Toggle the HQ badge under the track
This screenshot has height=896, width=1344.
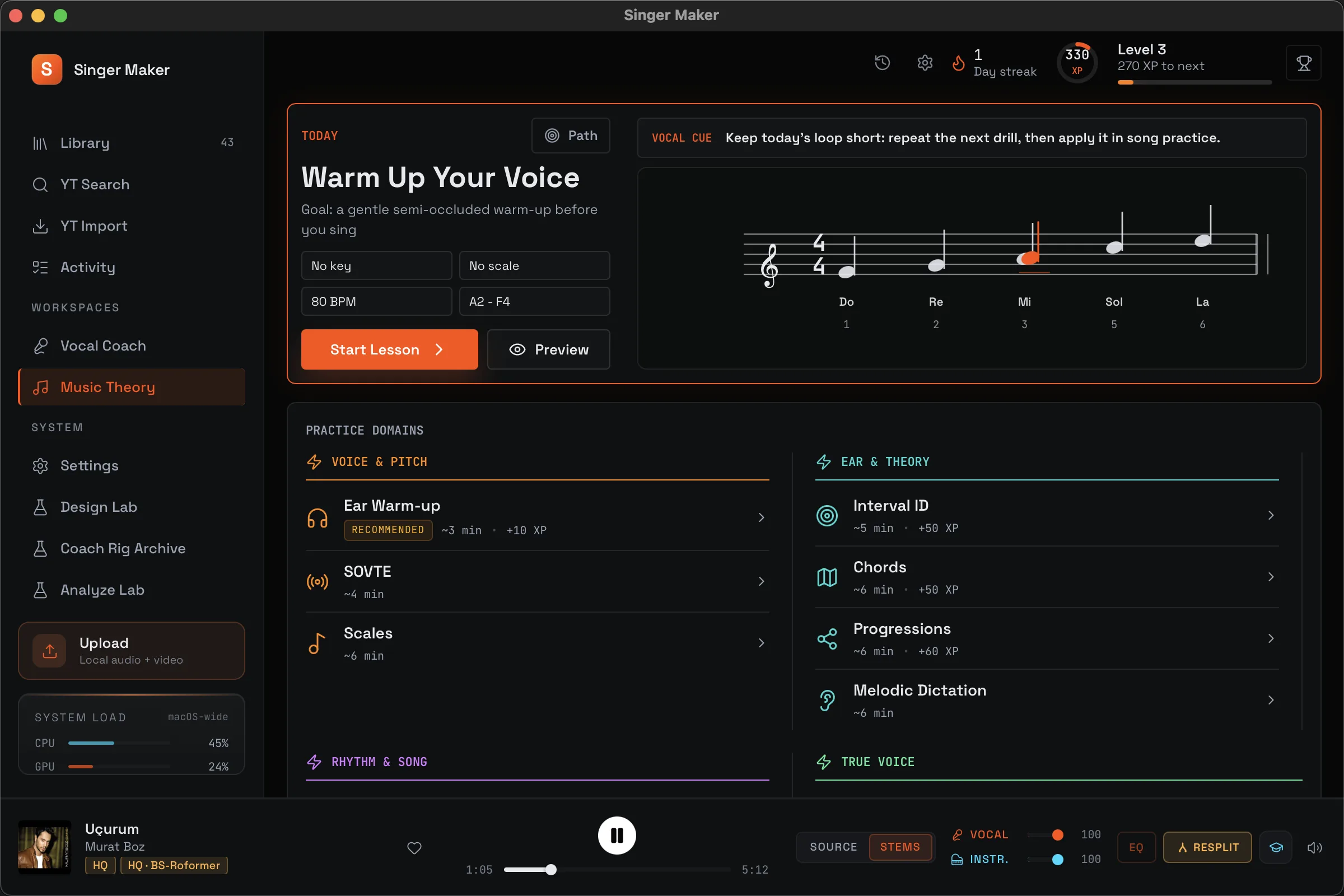pyautogui.click(x=100, y=865)
